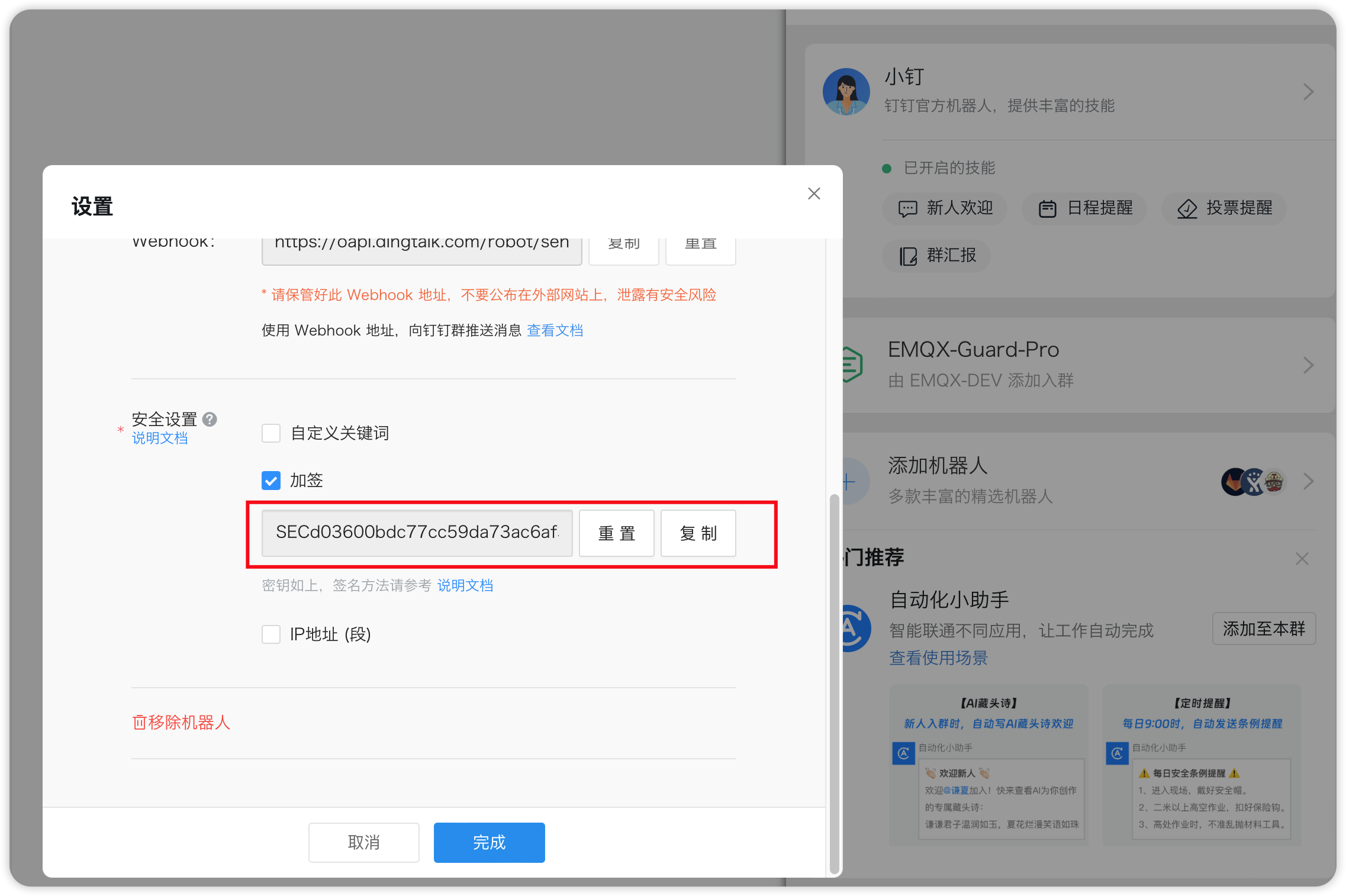
Task: Focus the SEC secret key field
Action: pyautogui.click(x=417, y=533)
